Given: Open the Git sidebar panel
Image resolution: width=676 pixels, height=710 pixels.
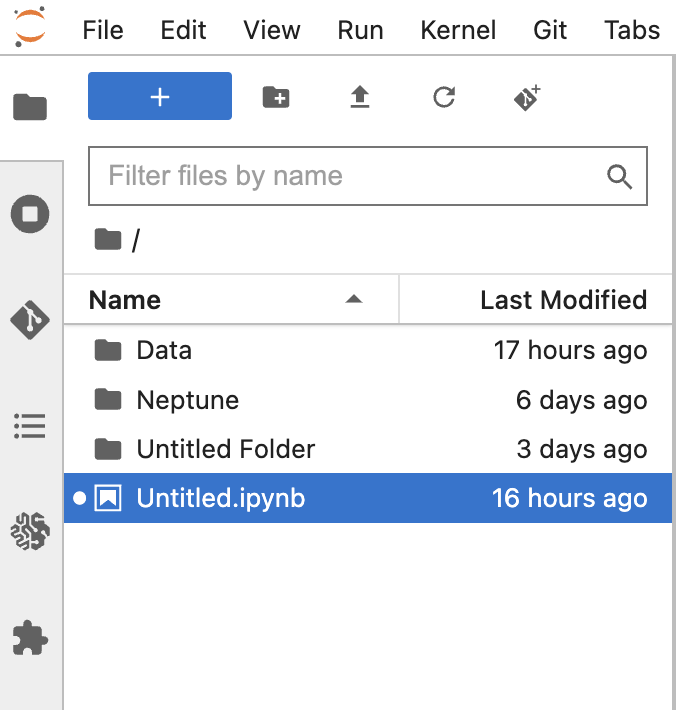Looking at the screenshot, I should (x=30, y=320).
